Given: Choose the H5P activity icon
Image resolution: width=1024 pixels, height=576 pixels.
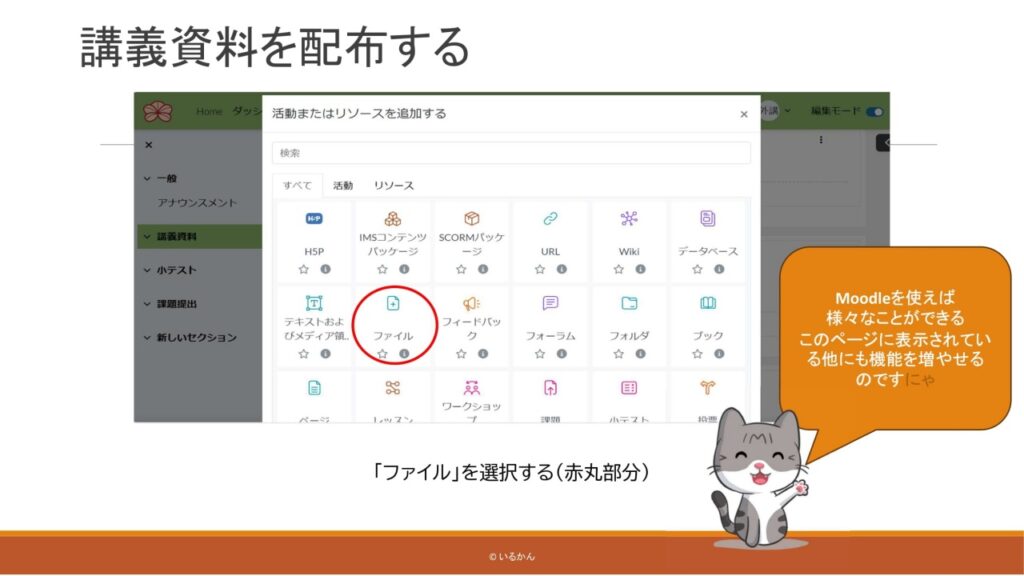Looking at the screenshot, I should point(313,219).
